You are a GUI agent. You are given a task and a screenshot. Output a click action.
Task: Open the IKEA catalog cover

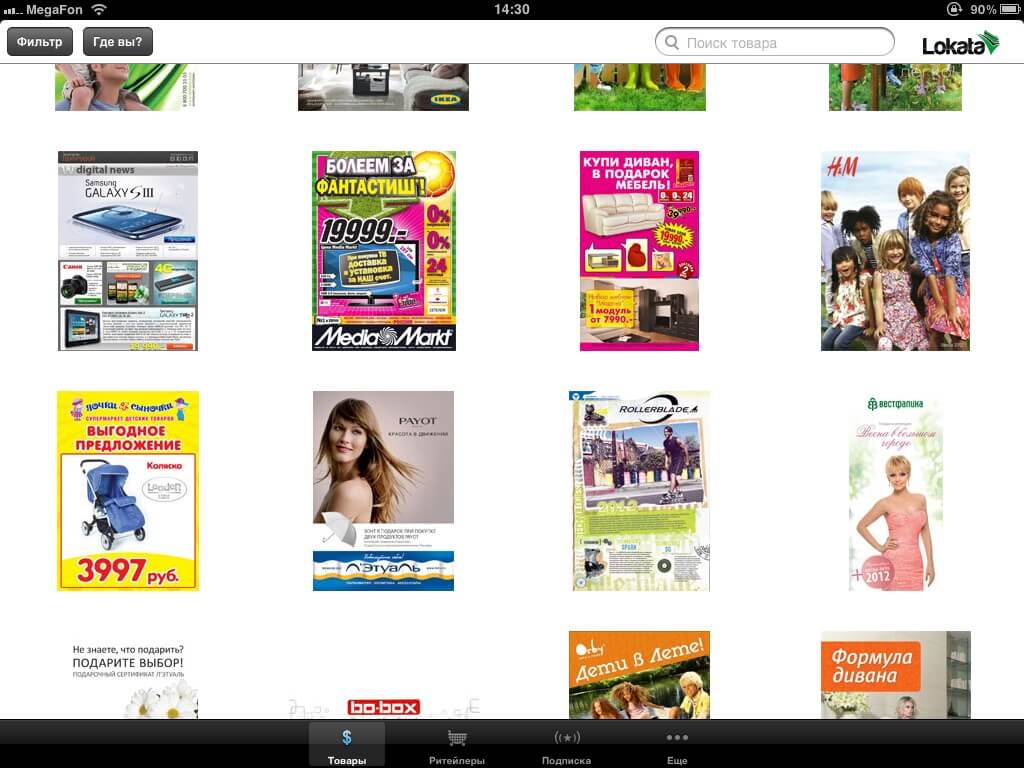[x=383, y=88]
